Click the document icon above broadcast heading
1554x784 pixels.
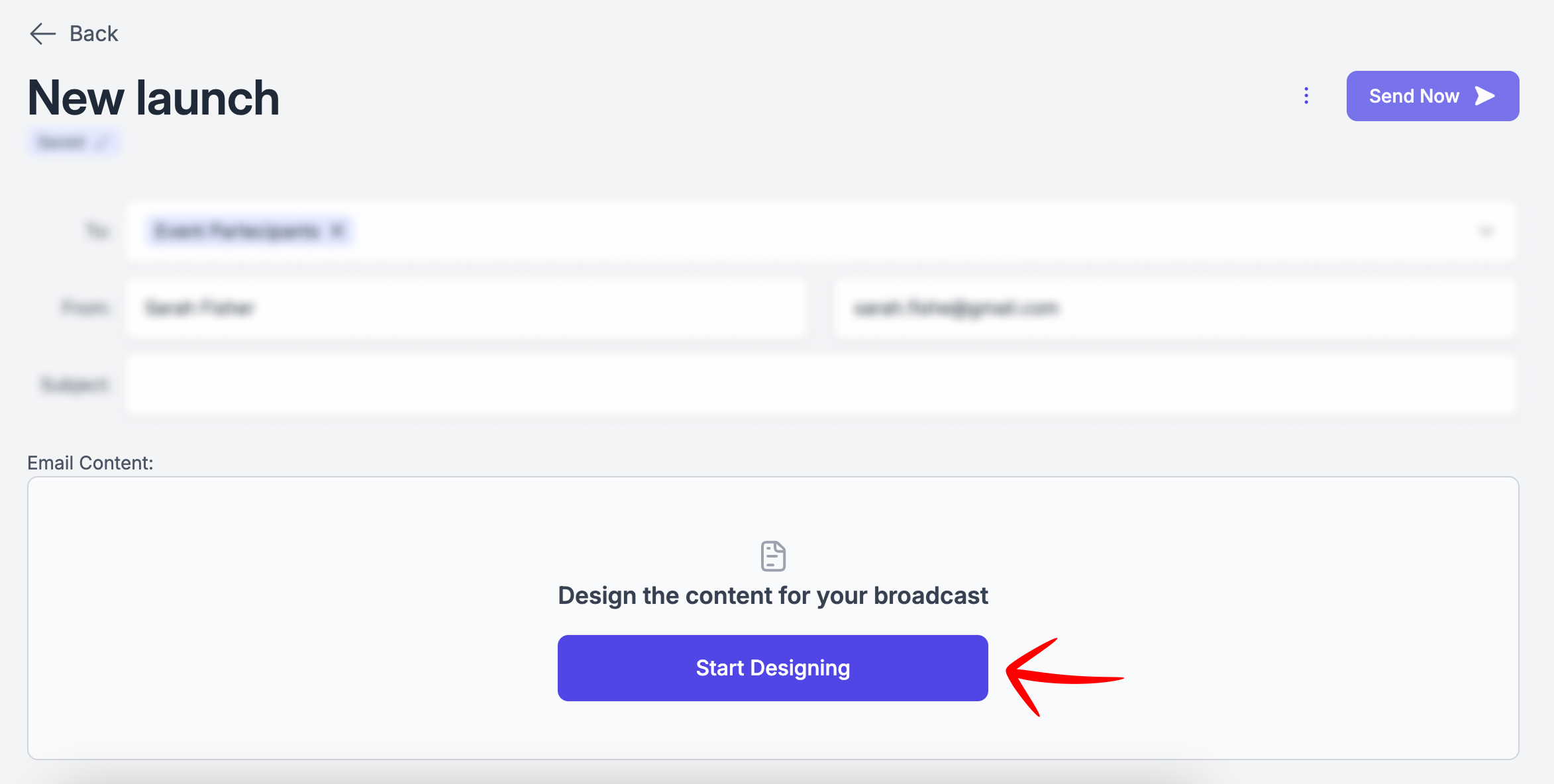(773, 556)
